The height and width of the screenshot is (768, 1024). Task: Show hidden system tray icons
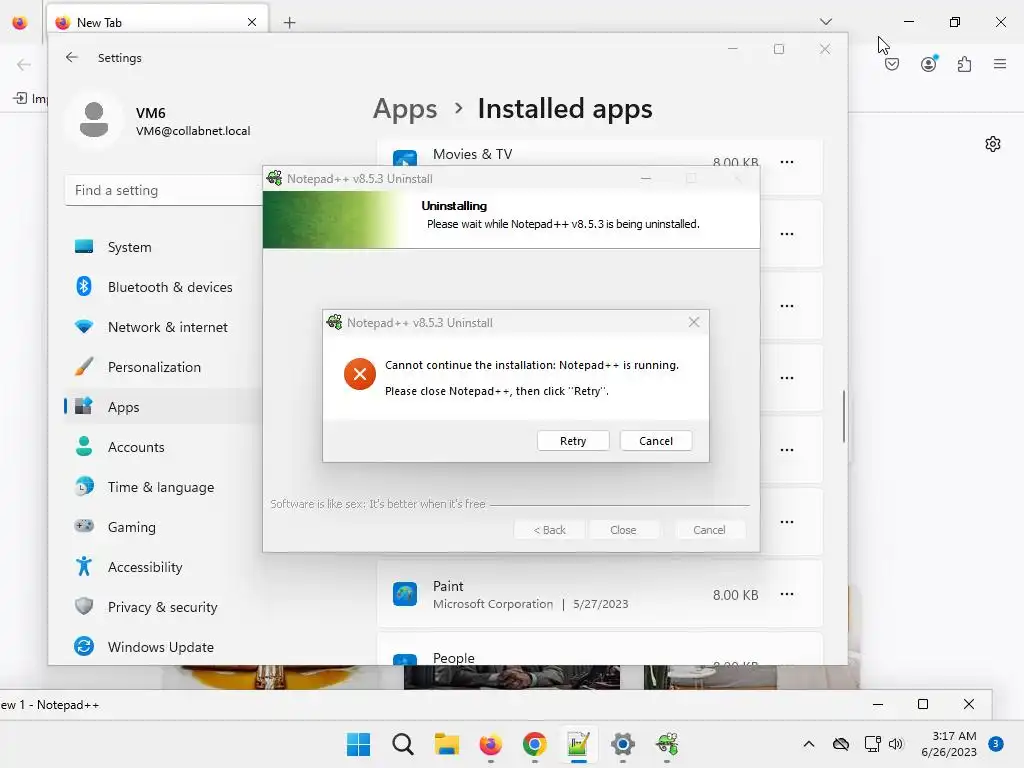coord(808,744)
